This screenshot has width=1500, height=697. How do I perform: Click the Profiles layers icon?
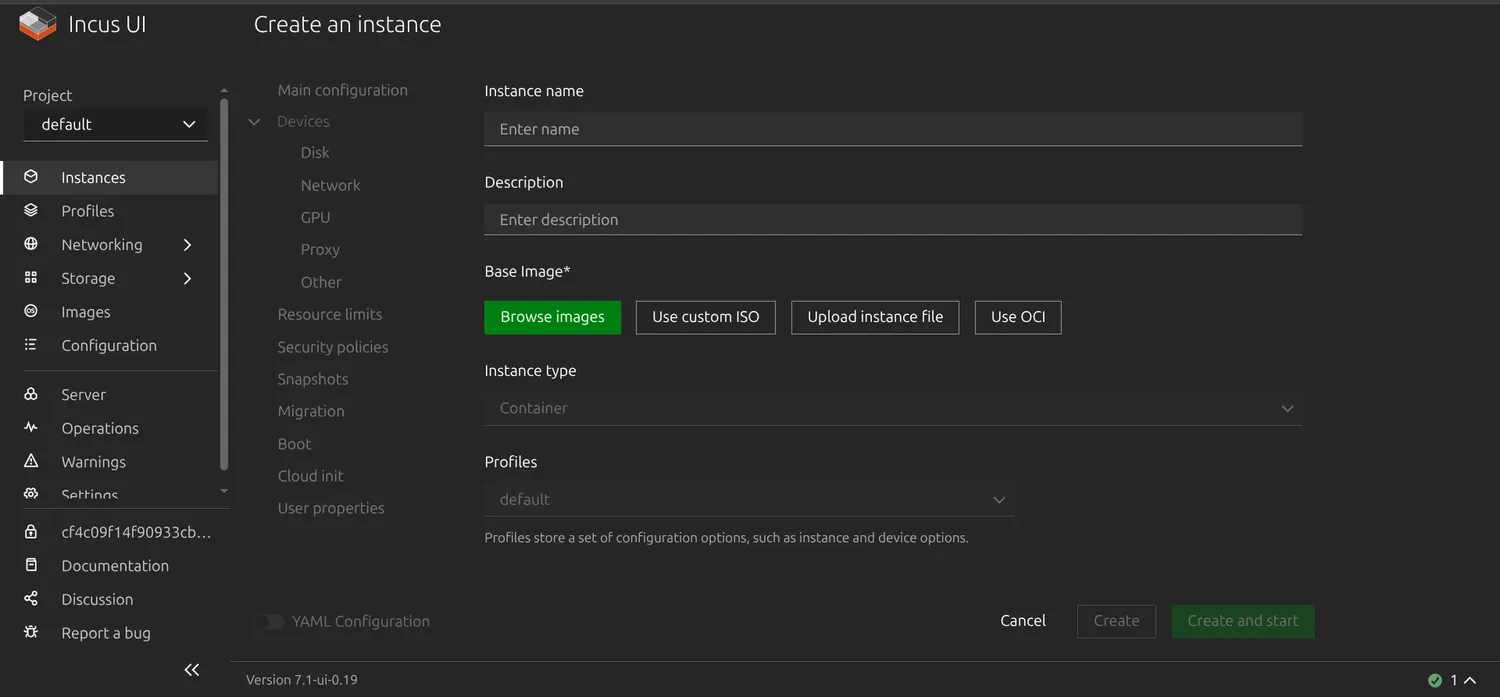[x=31, y=211]
